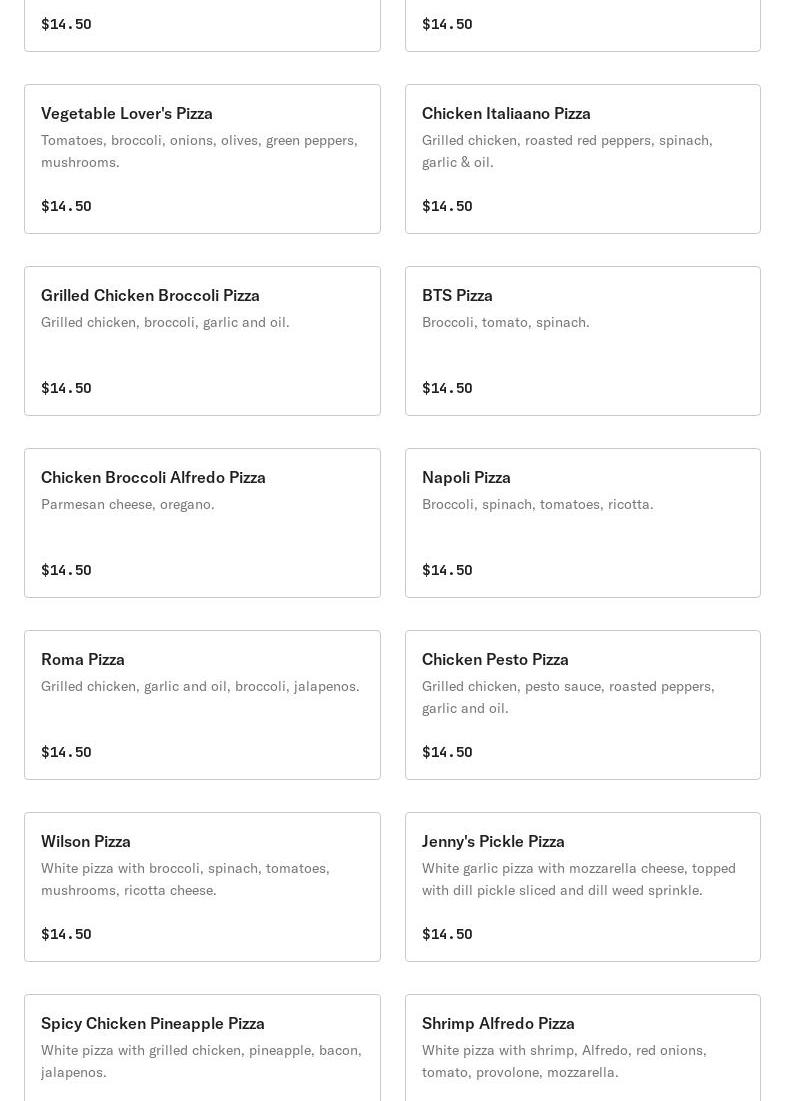Choose Grilled Chicken Broccoli Pizza

(202, 341)
